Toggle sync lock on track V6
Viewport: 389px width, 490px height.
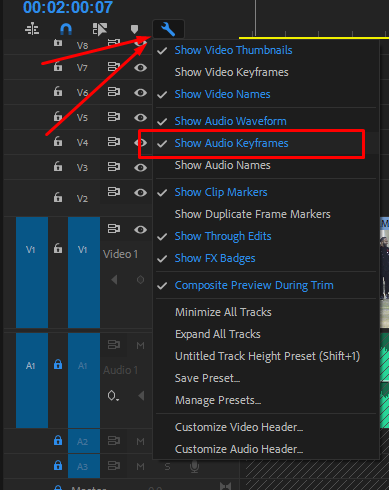(114, 92)
